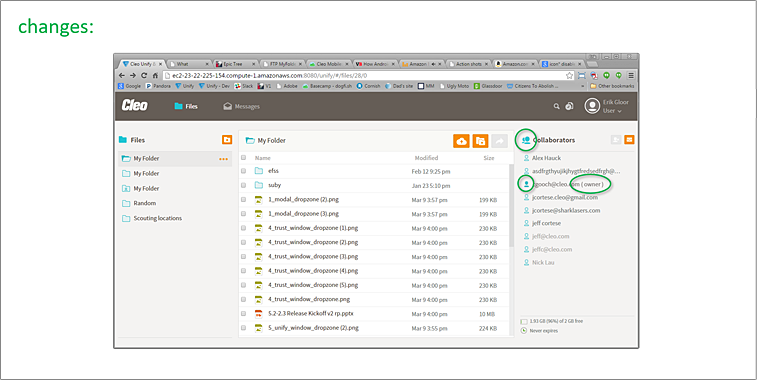Click the orange cloud upload button
The image size is (757, 380).
(x=461, y=141)
